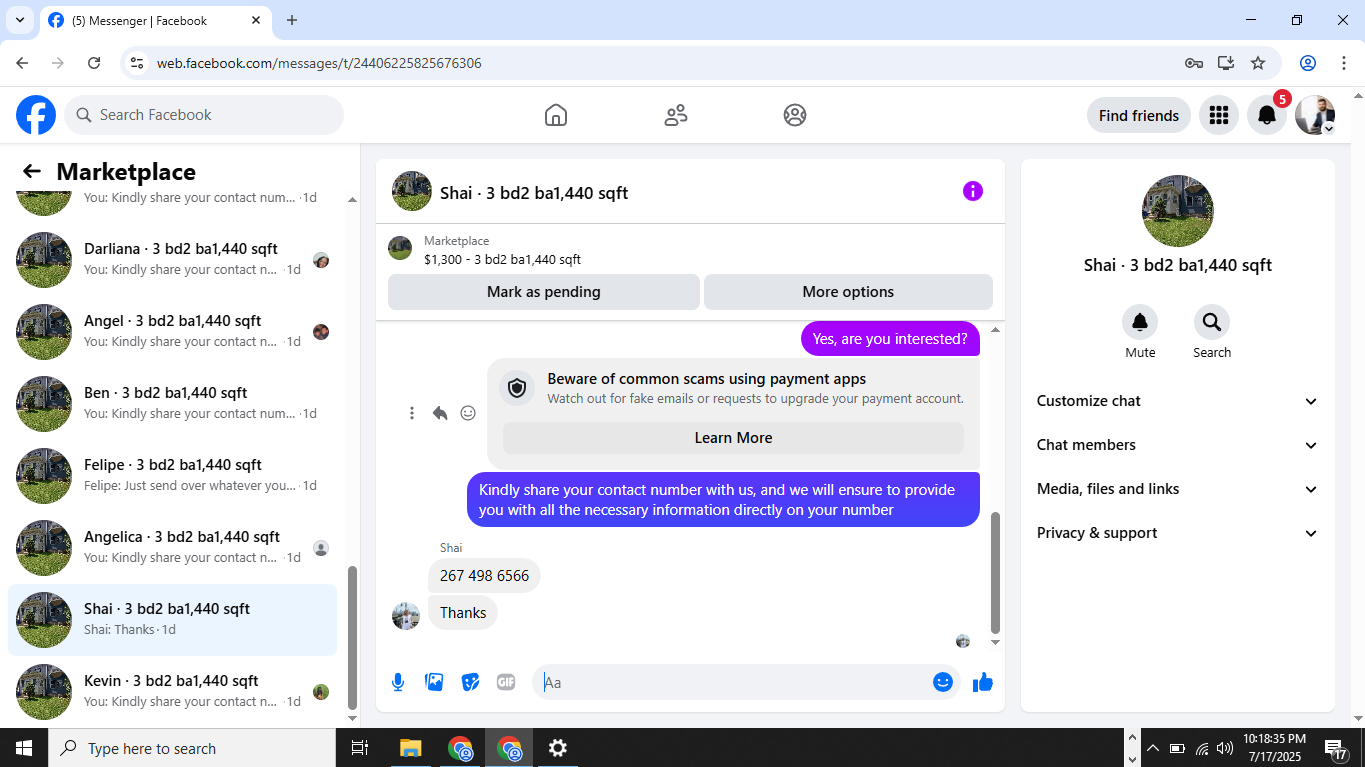
Task: Click Shai's large listing picture in info panel
Action: coord(1178,211)
